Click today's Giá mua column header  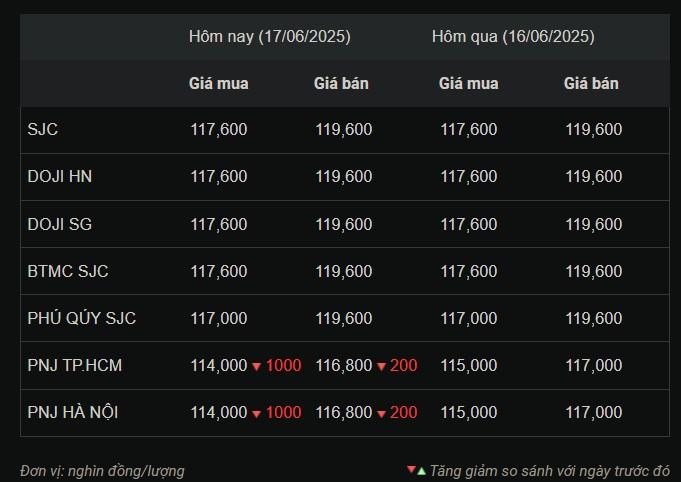tap(219, 83)
